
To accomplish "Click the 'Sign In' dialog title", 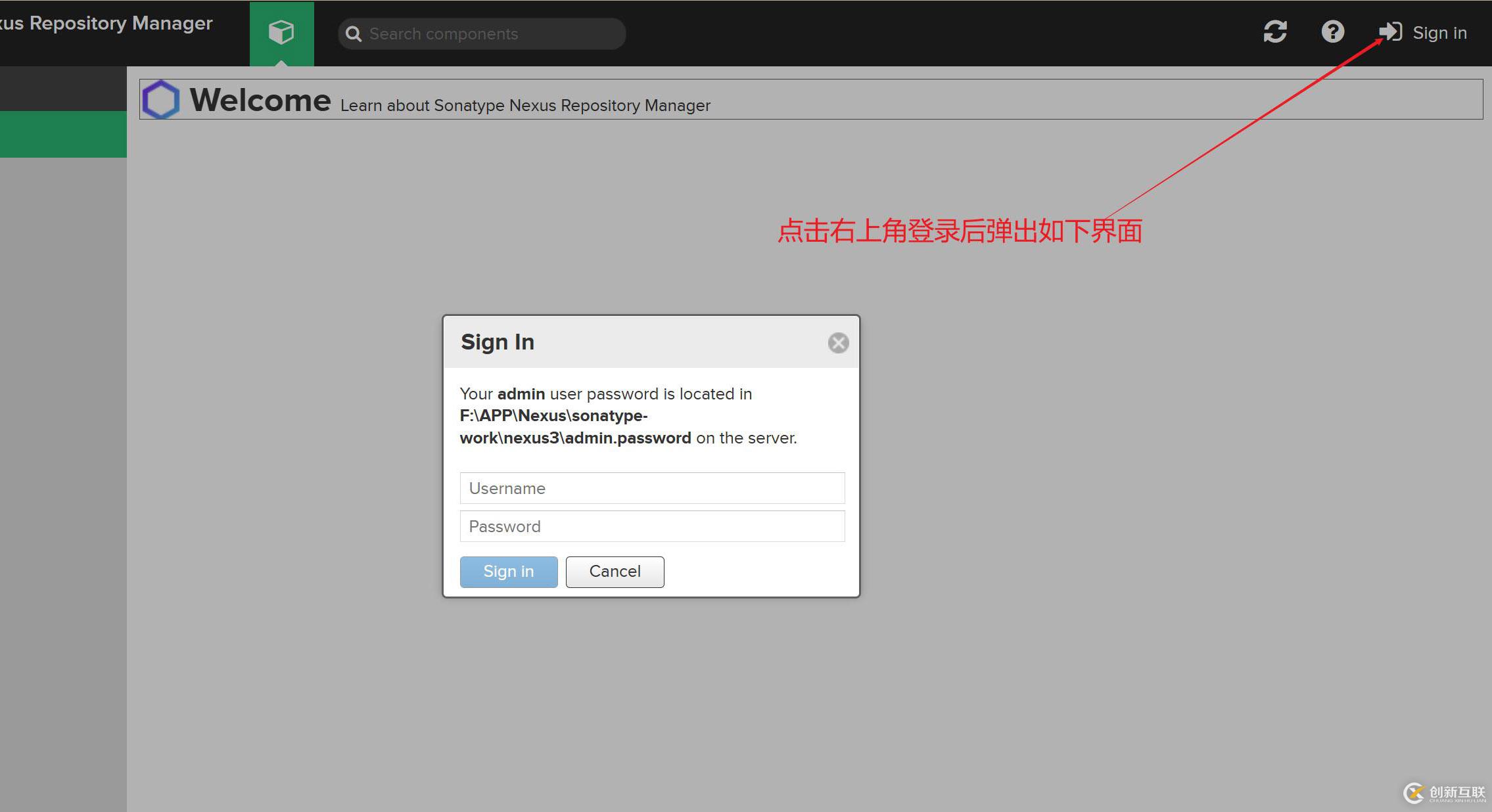I will point(498,342).
